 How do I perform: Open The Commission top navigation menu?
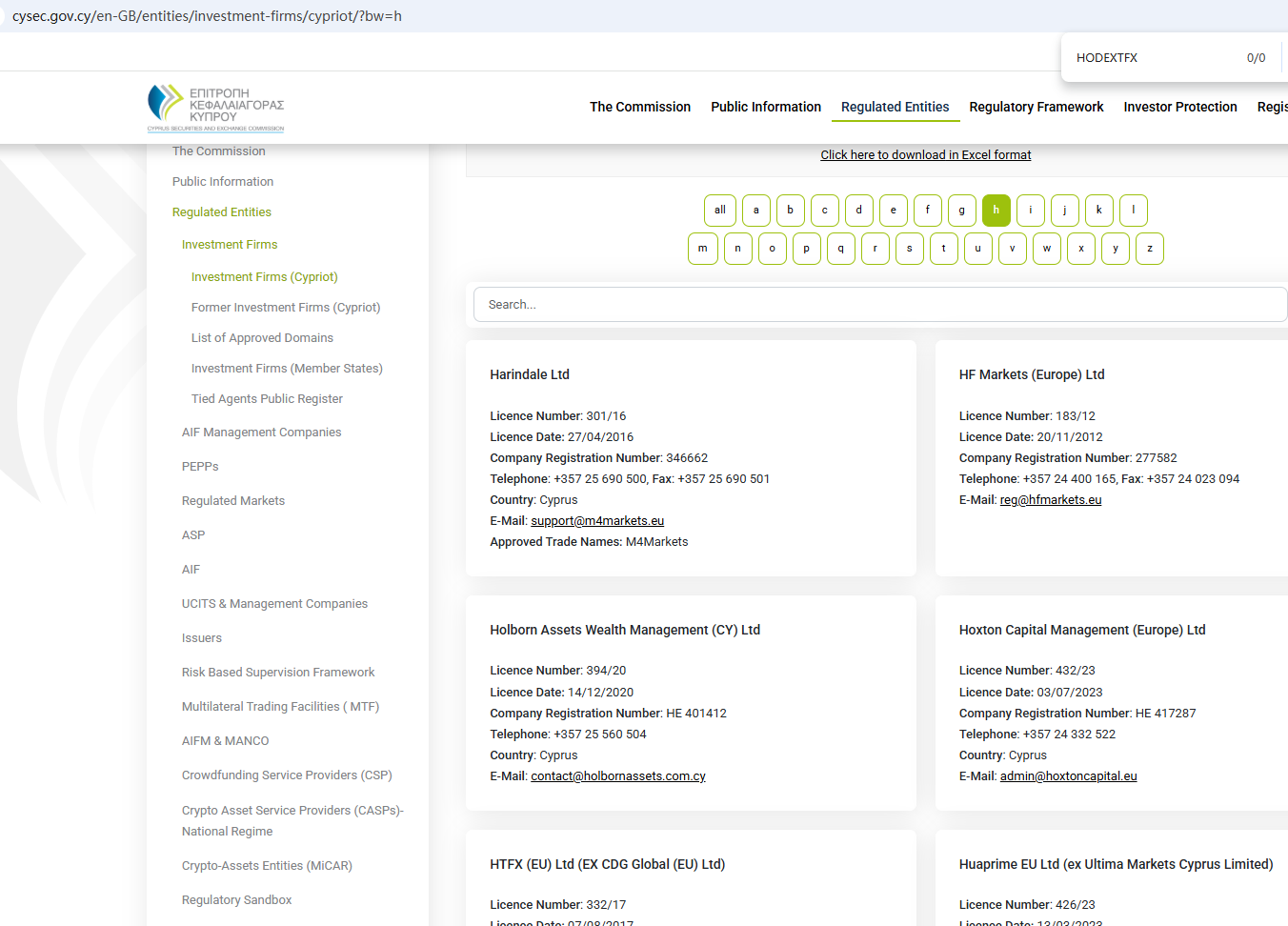click(x=639, y=107)
